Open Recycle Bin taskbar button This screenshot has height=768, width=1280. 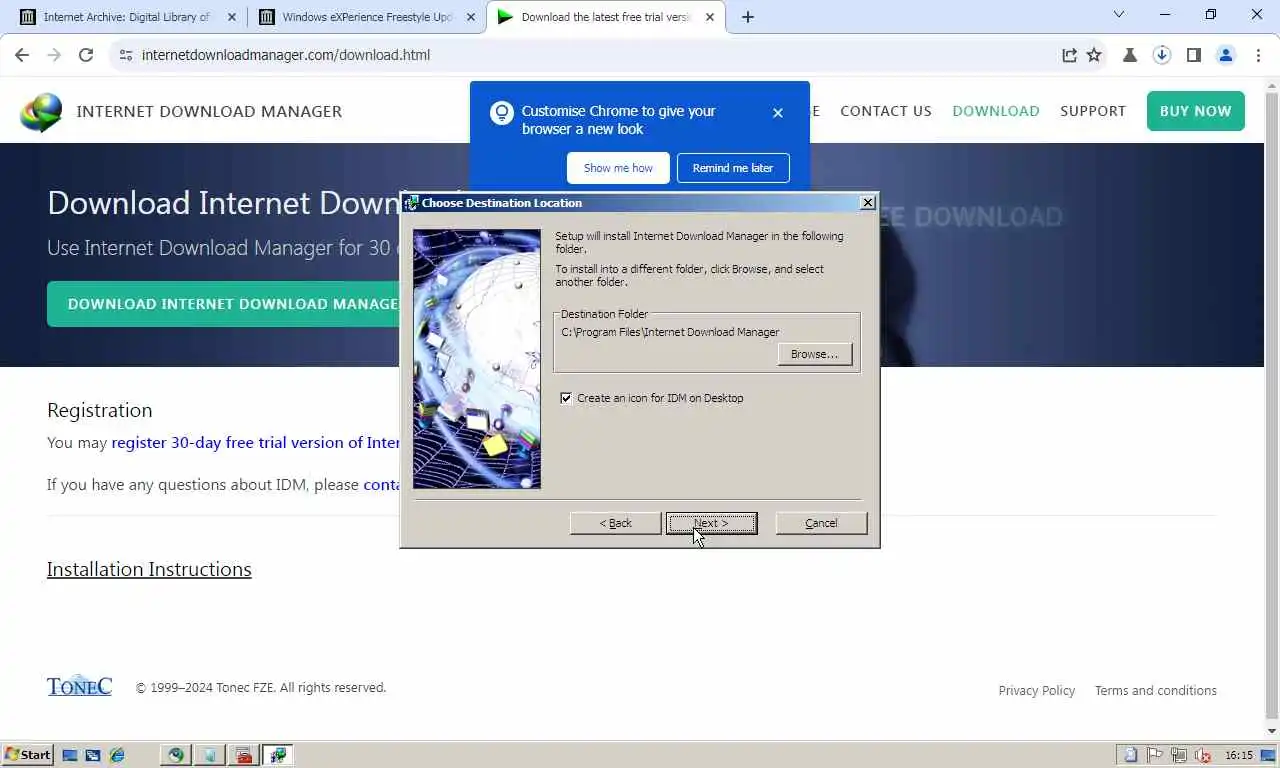pyautogui.click(x=210, y=755)
